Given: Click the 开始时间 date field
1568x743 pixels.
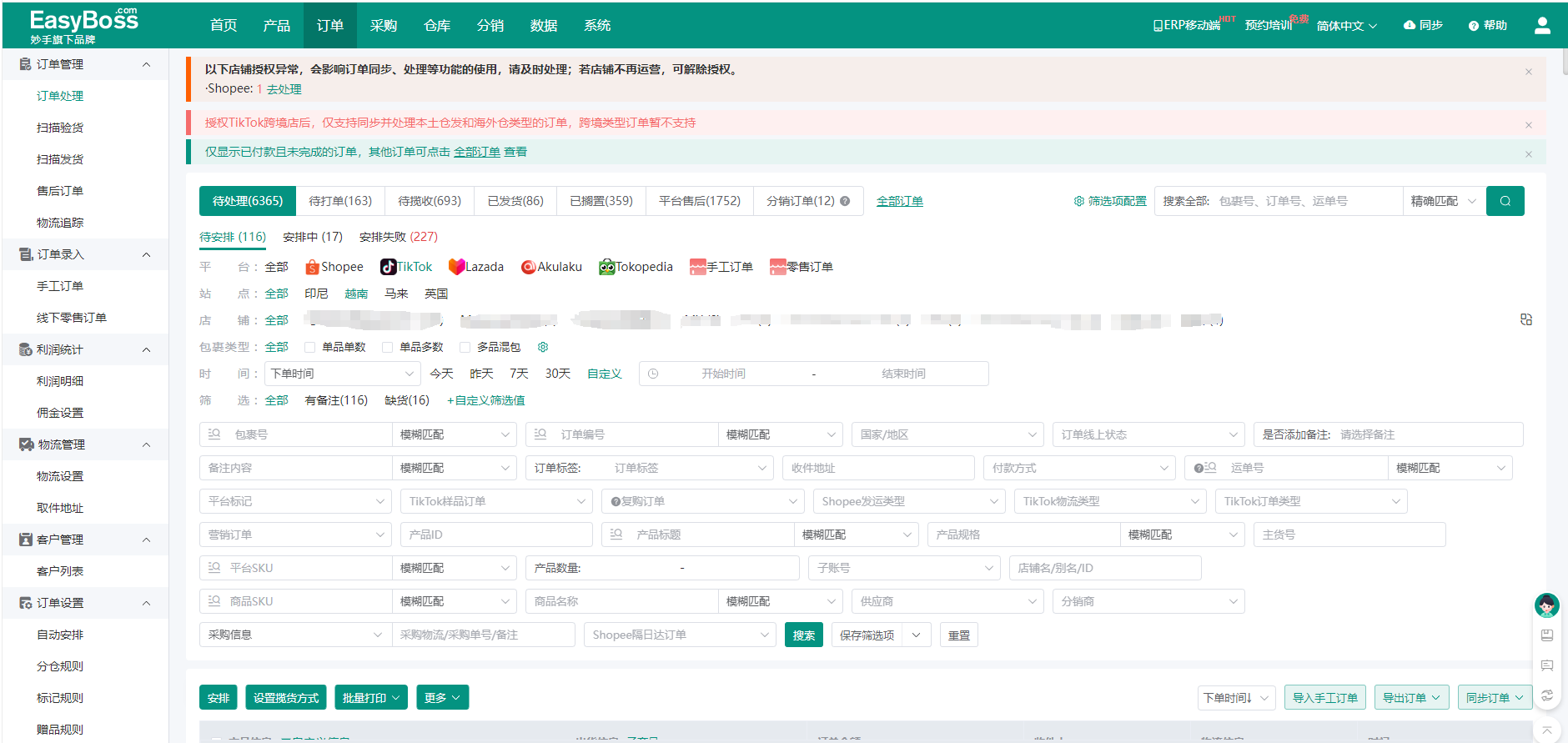Looking at the screenshot, I should (x=723, y=374).
